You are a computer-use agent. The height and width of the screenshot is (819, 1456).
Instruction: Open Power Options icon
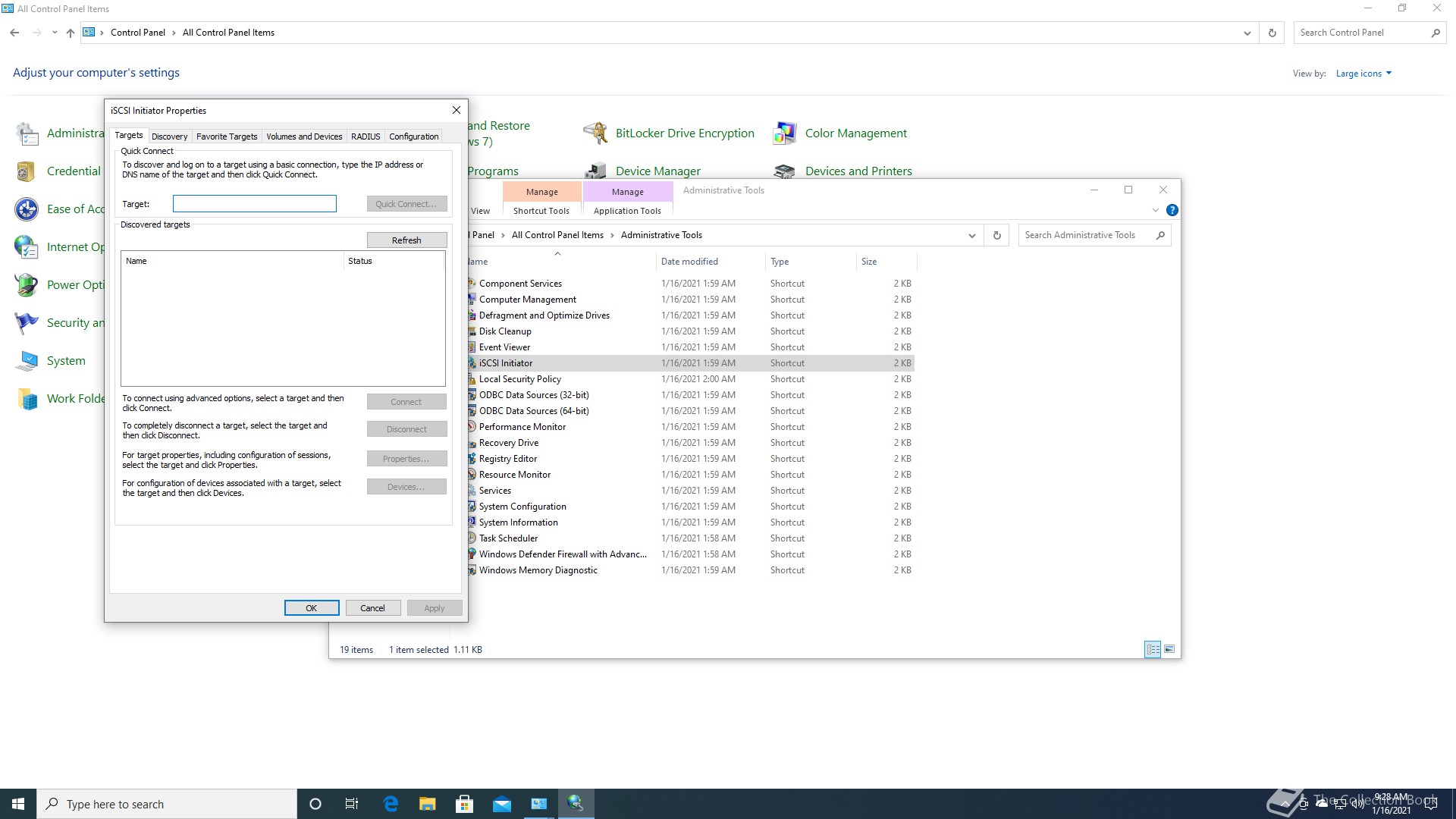pos(27,285)
